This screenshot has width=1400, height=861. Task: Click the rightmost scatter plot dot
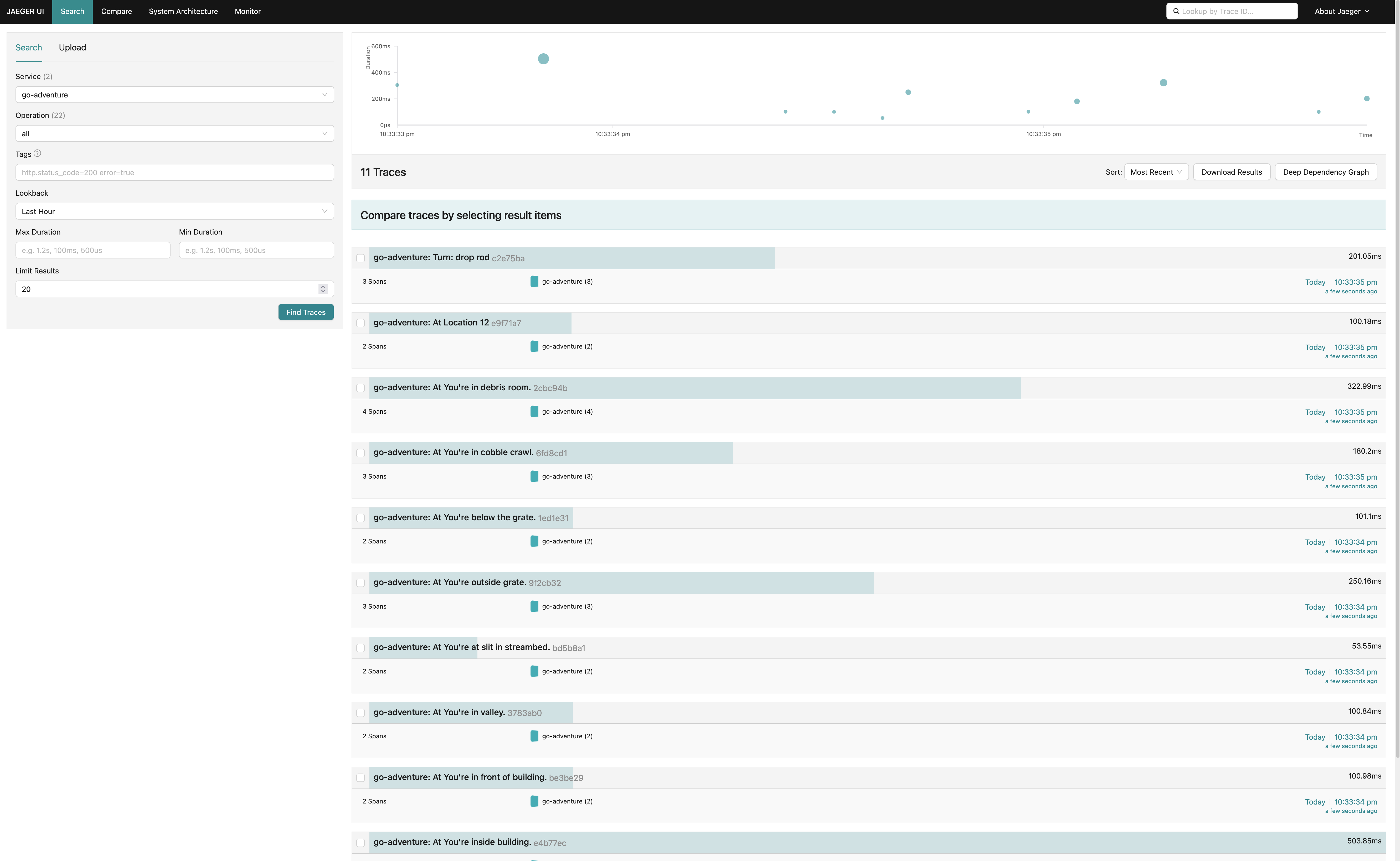1366,98
